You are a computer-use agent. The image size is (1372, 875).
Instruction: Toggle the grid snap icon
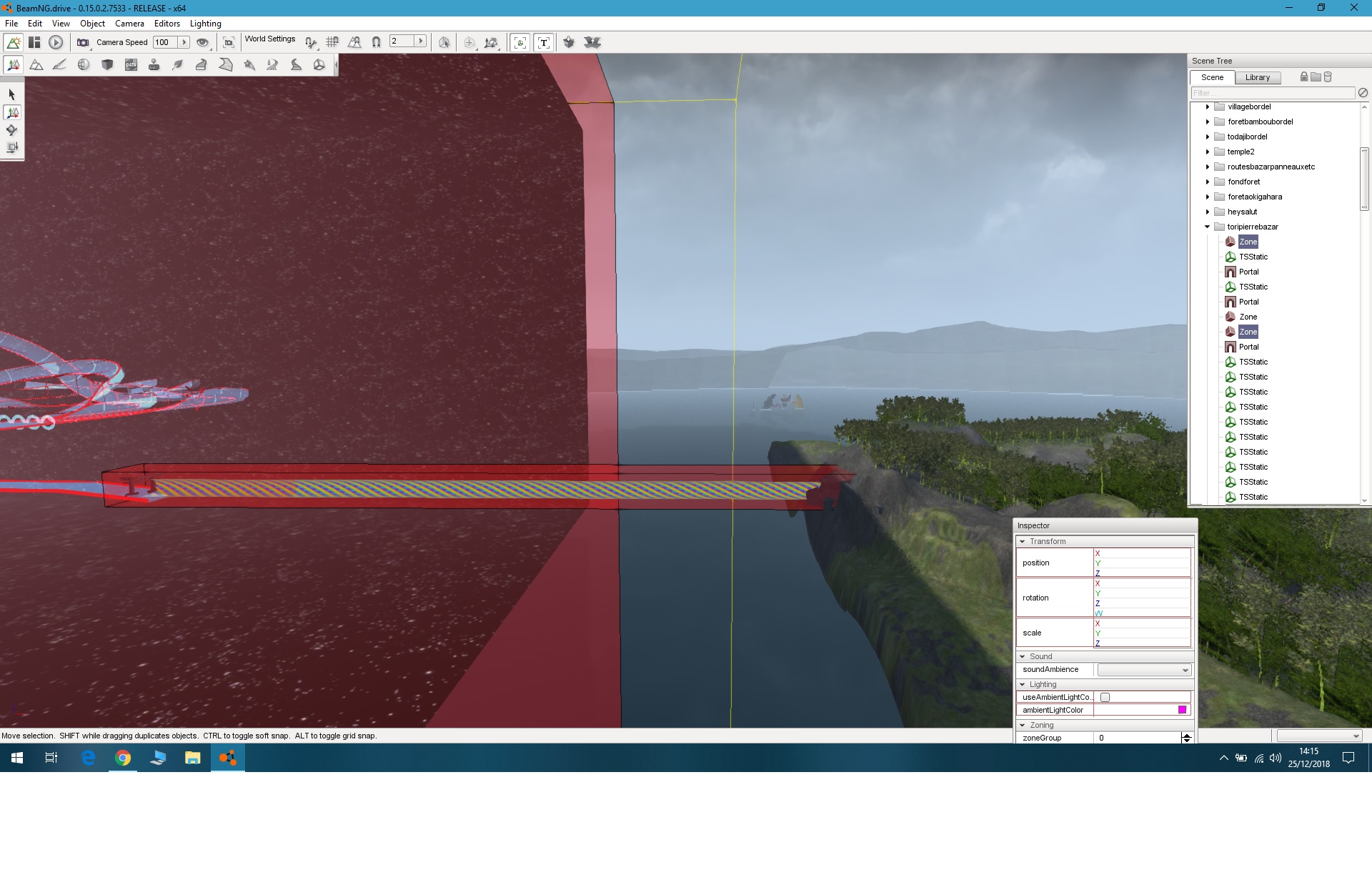(x=332, y=43)
